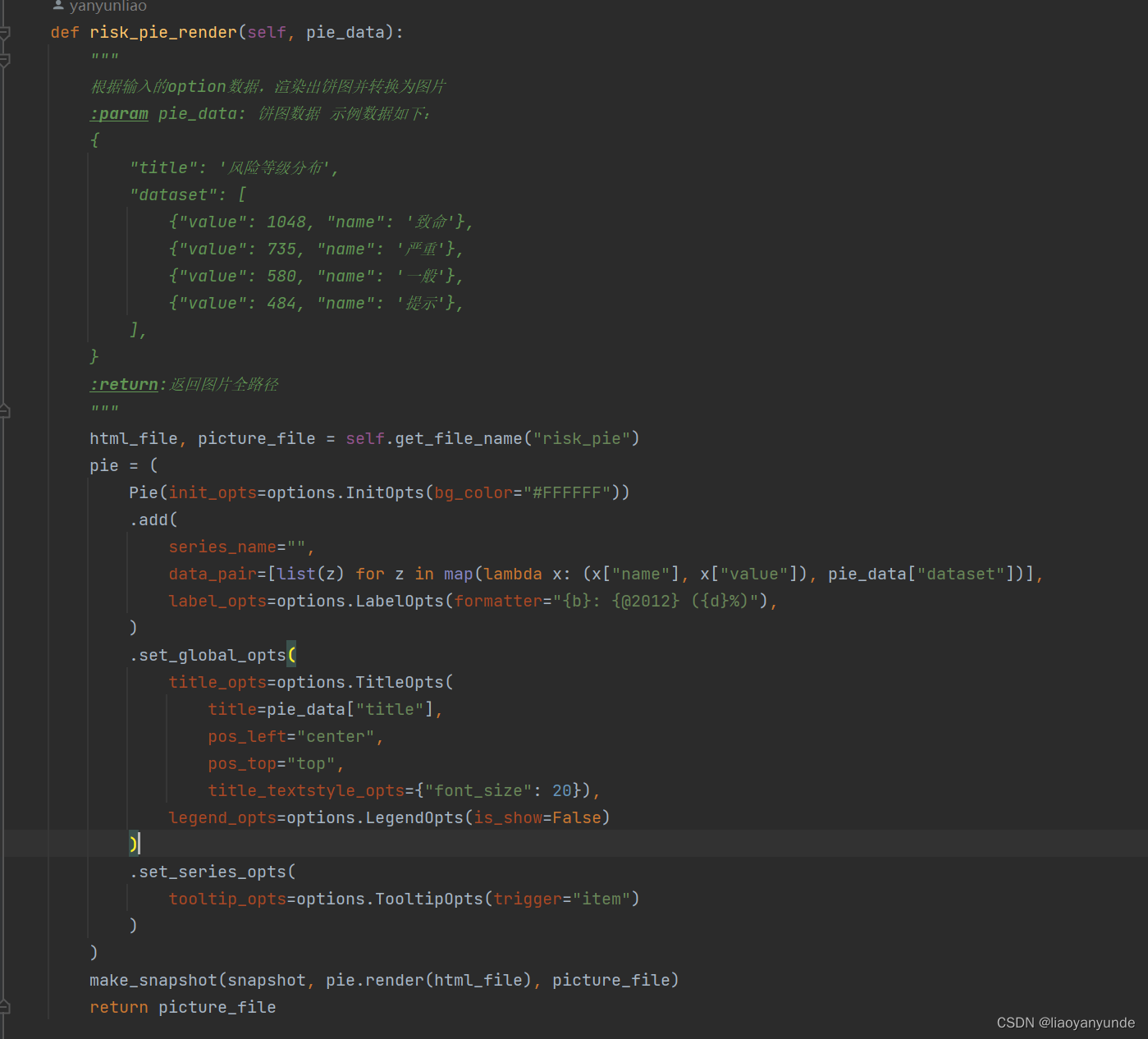1148x1039 pixels.
Task: Click the tooltip_opts keyword argument
Action: (227, 899)
